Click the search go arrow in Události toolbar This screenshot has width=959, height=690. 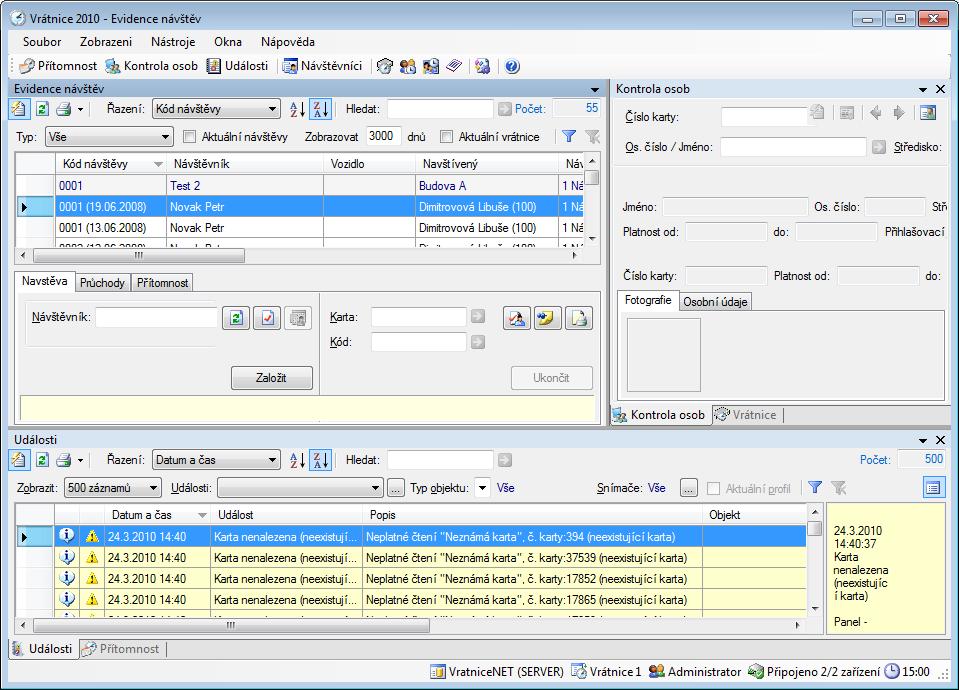(x=505, y=460)
